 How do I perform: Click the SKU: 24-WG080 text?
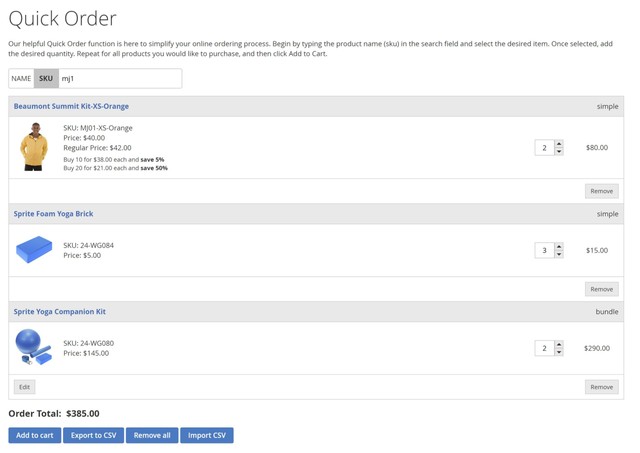click(89, 344)
